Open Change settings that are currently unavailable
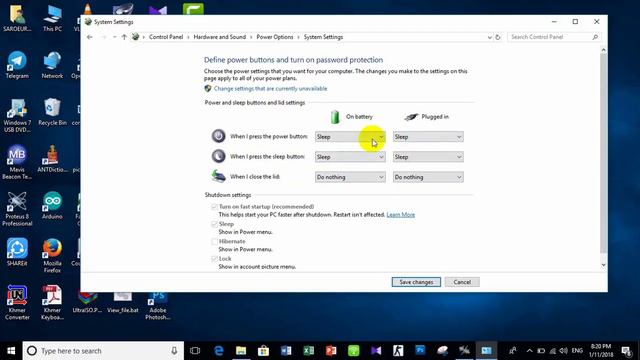The image size is (640, 360). pos(270,89)
